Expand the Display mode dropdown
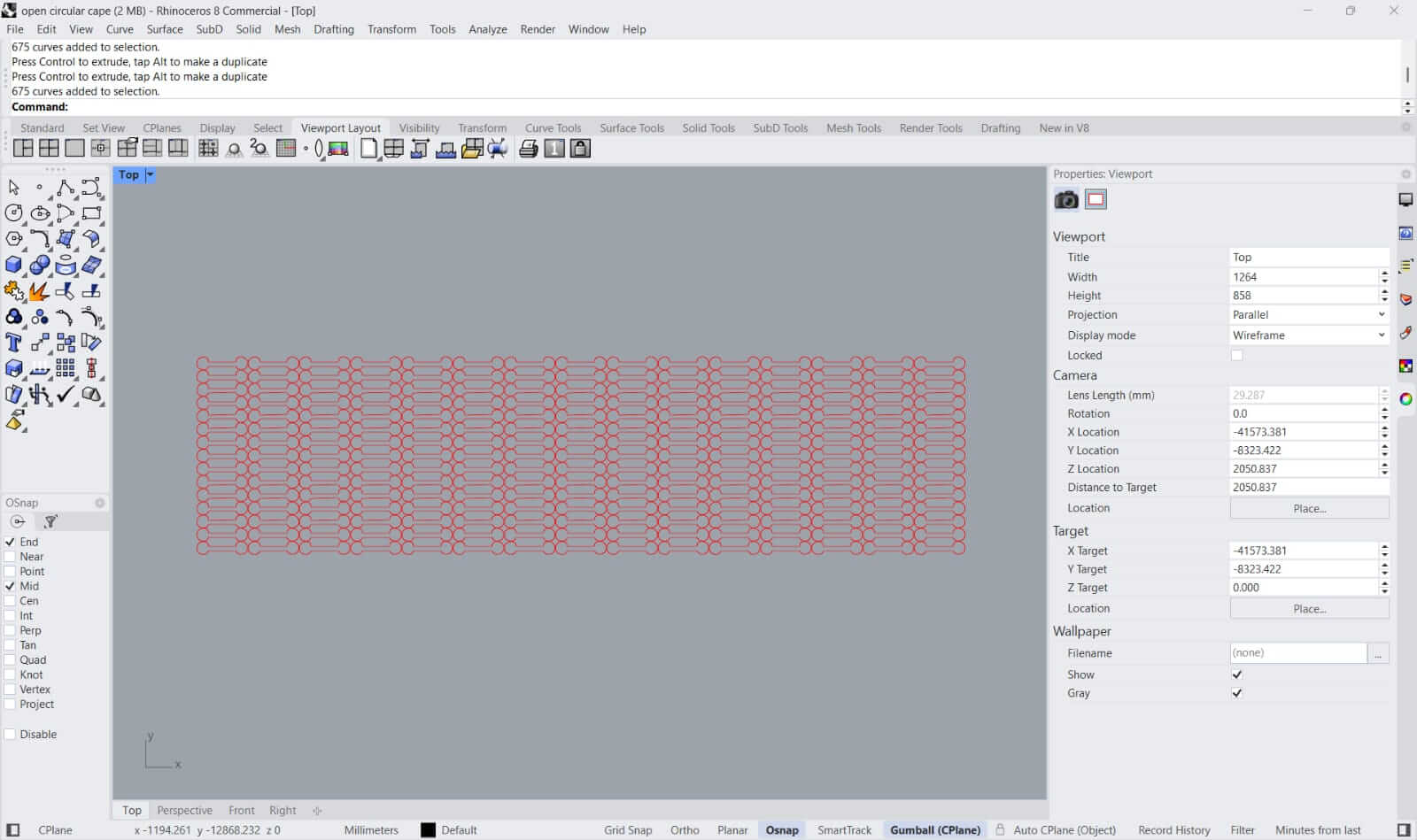The height and width of the screenshot is (840, 1417). click(1308, 335)
